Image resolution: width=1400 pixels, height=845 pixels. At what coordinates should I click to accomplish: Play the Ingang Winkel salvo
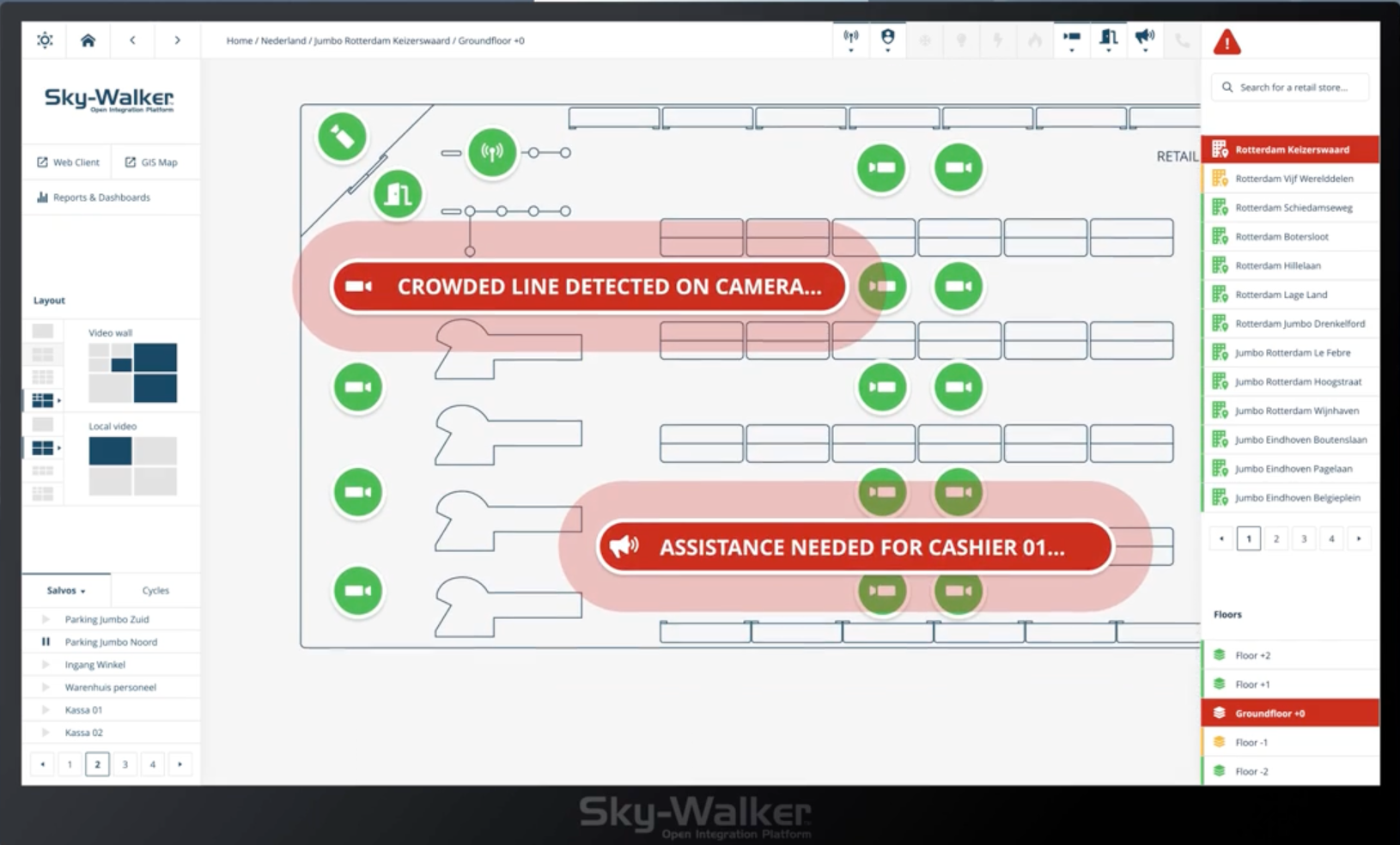click(x=46, y=664)
